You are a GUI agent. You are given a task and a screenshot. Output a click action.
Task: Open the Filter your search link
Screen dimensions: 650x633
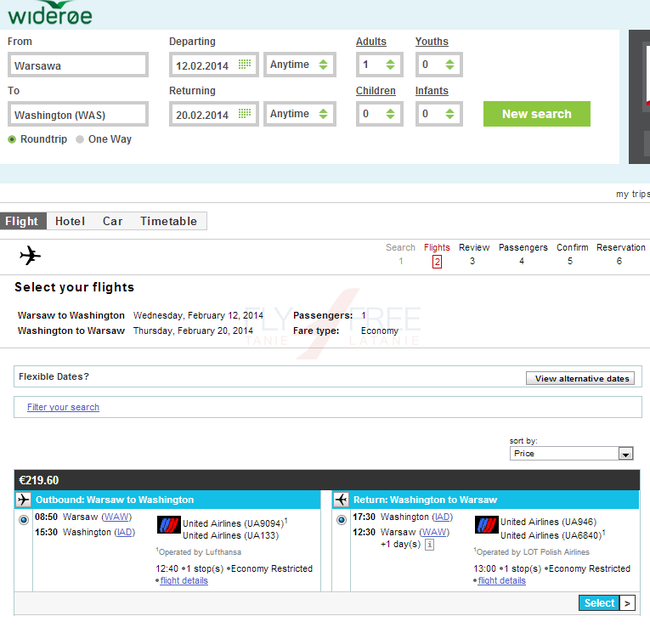[x=63, y=407]
